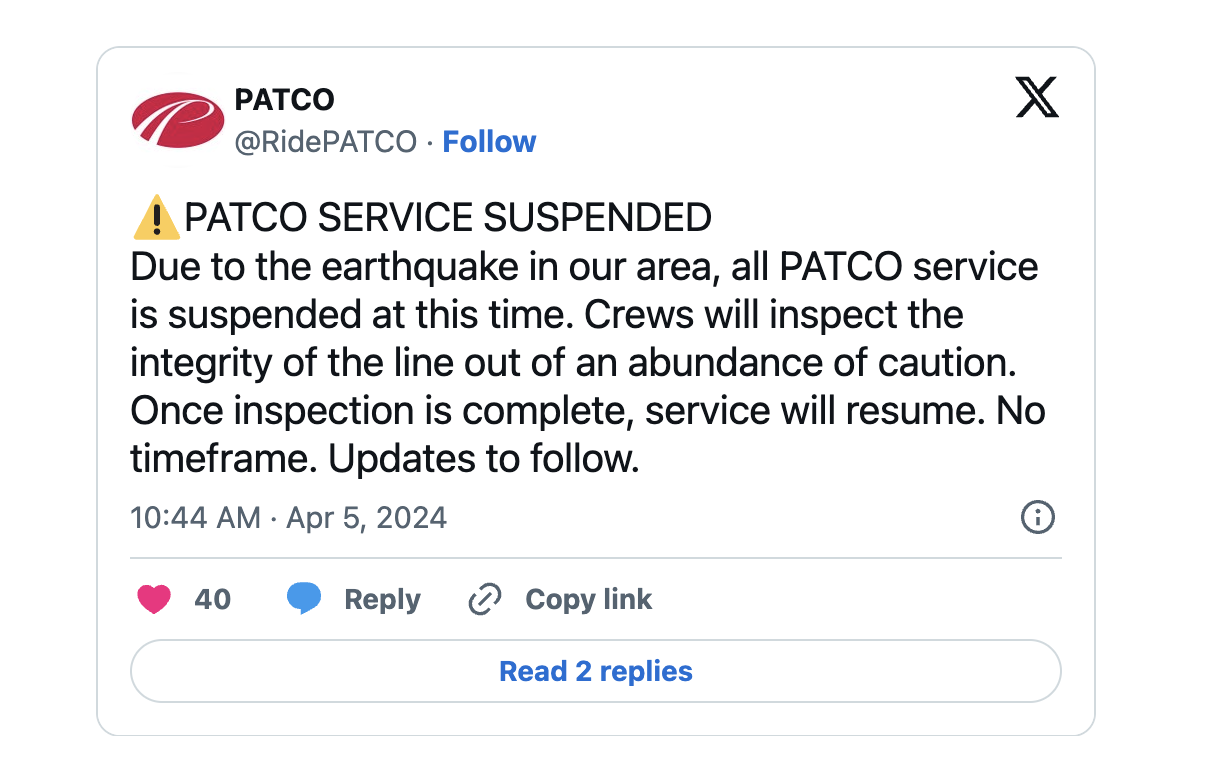
Task: Click the yellow warning triangle emoji
Action: 156,218
